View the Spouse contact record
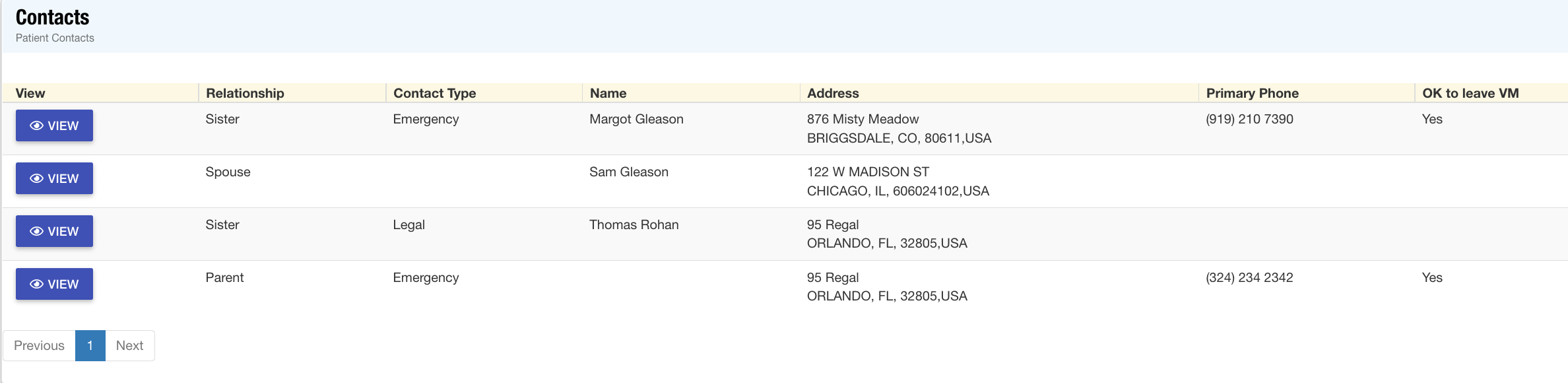Viewport: 1568px width, 383px height. point(54,178)
